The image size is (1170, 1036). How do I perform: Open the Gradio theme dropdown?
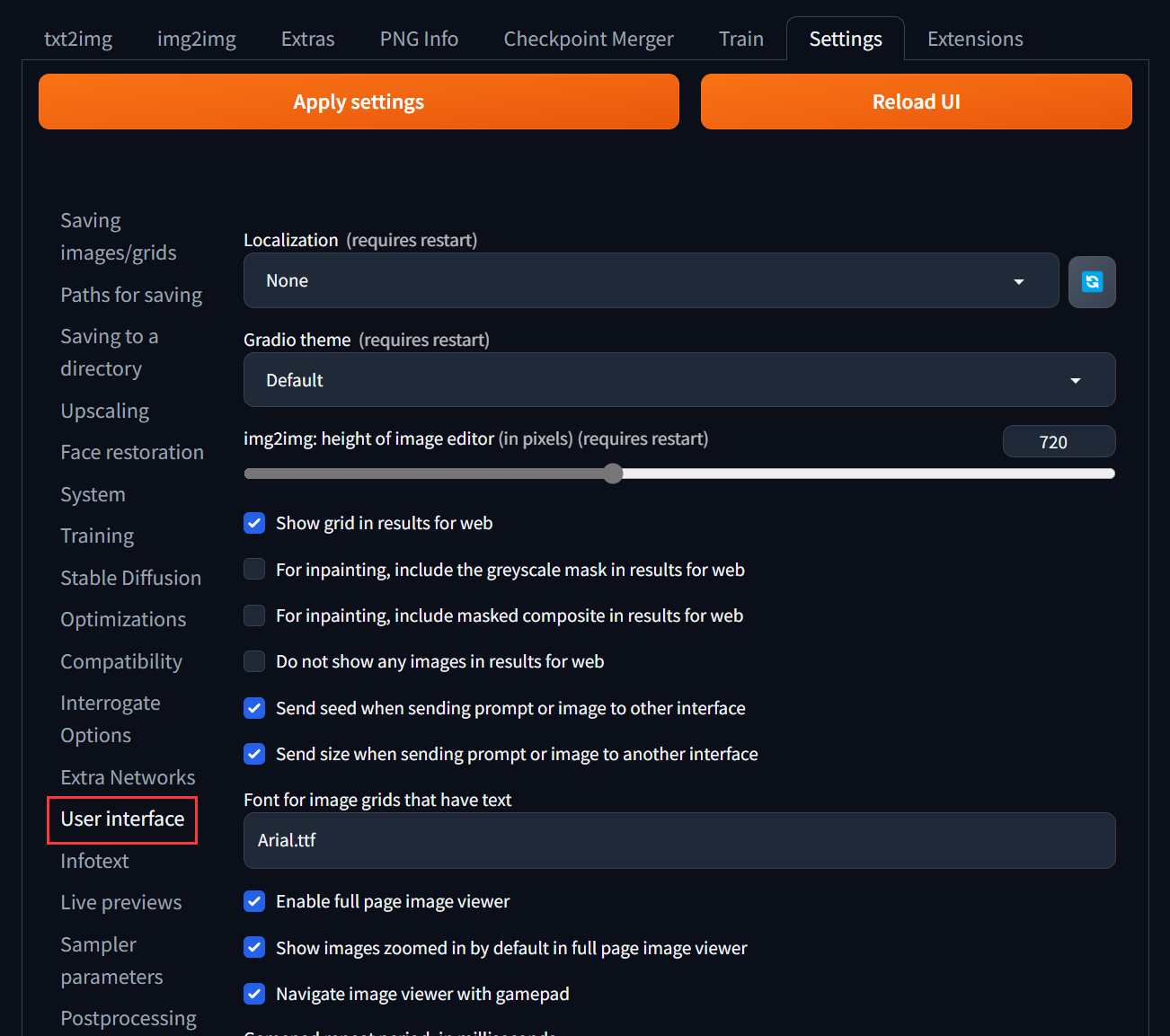coord(678,379)
